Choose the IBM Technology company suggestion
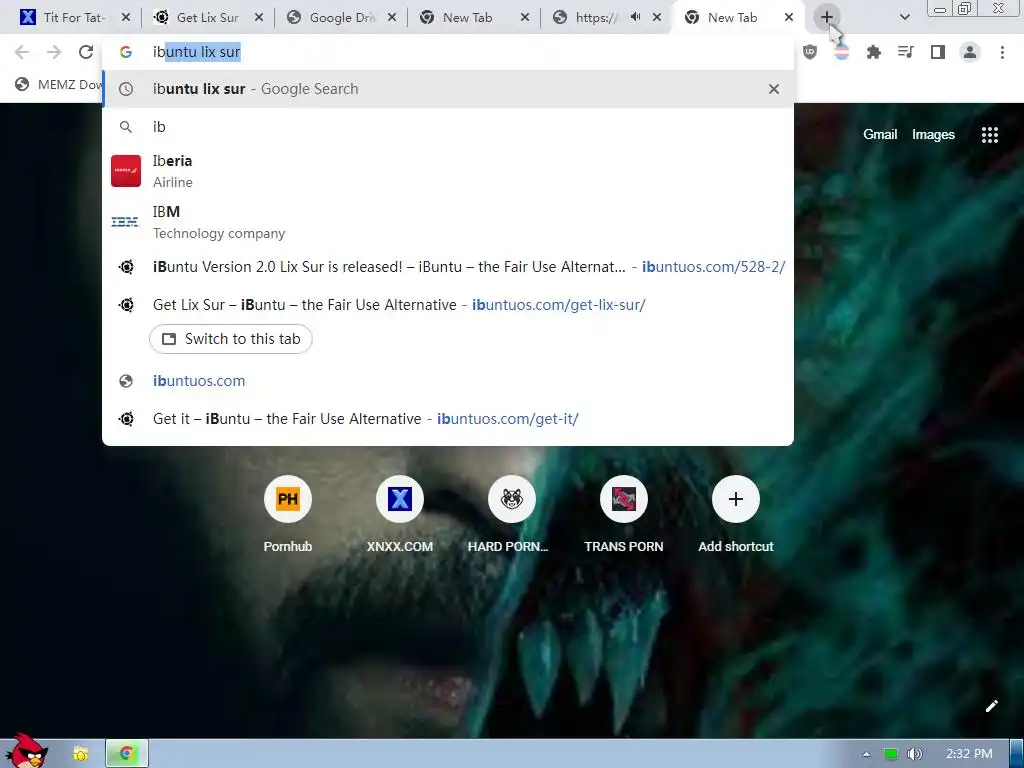 pos(448,222)
